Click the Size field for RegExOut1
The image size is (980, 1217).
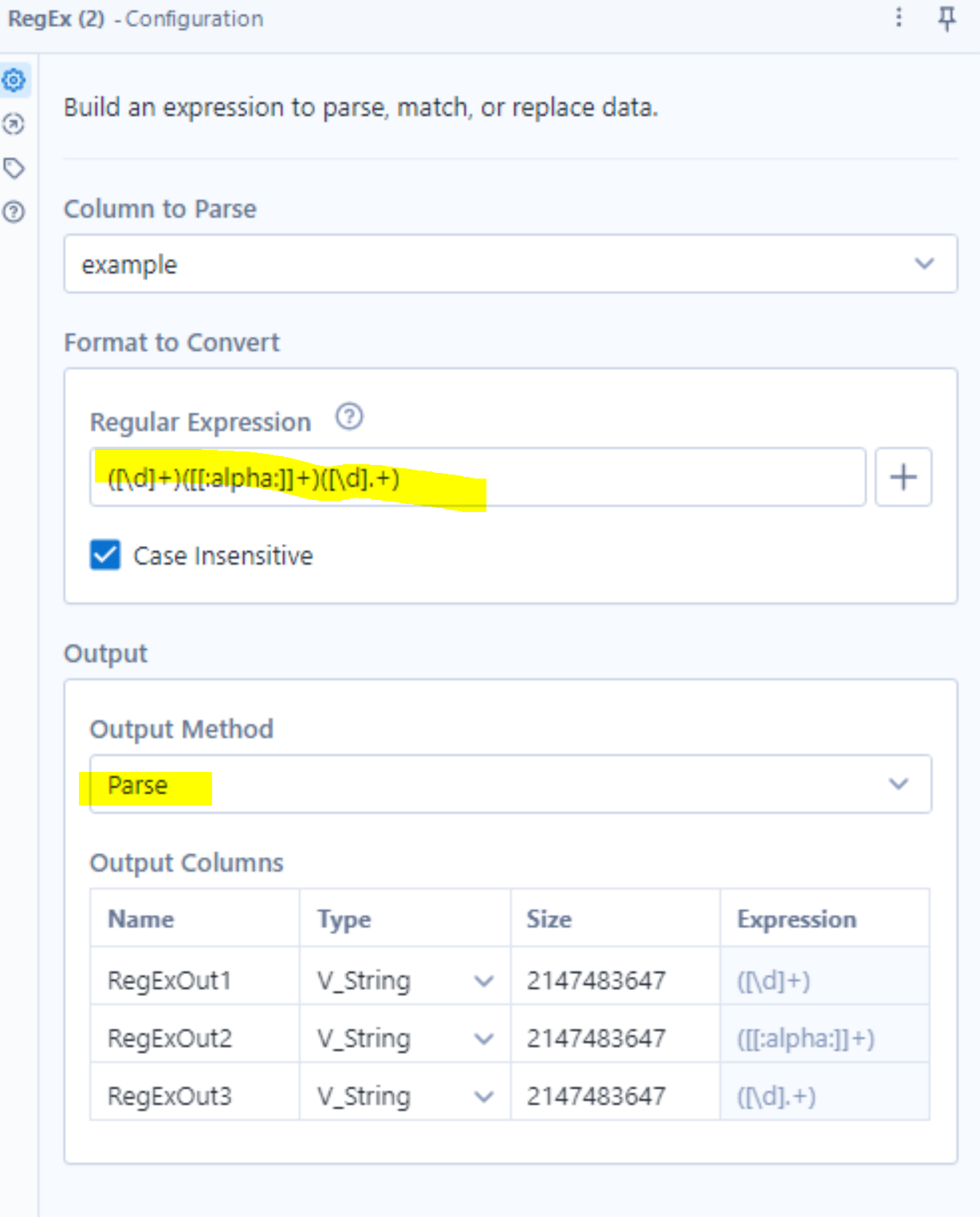point(614,980)
